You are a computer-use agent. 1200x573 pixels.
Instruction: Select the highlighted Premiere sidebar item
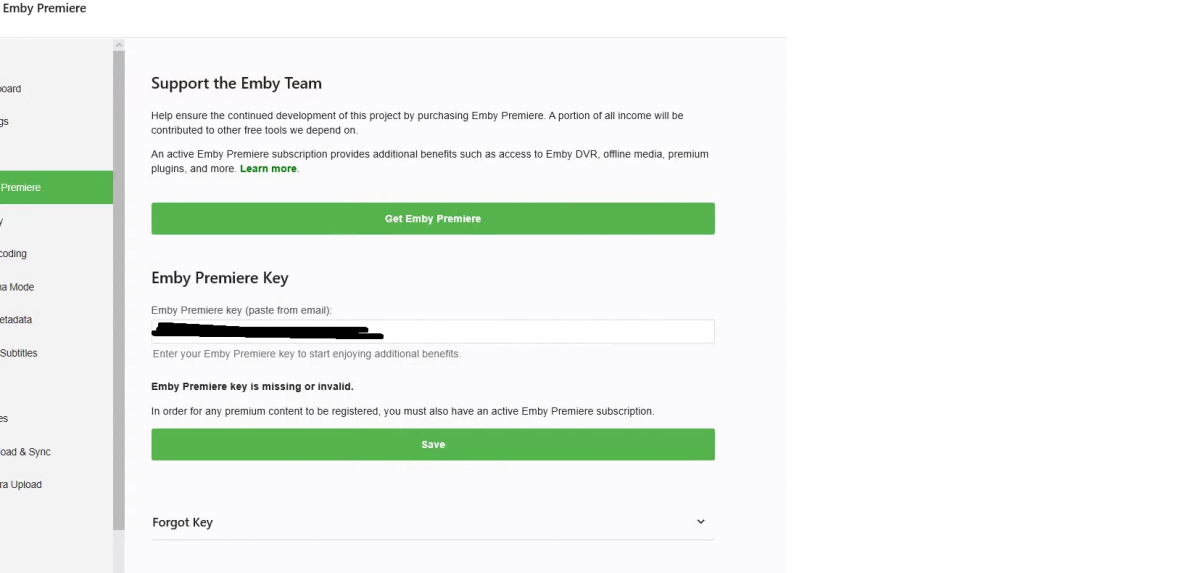pyautogui.click(x=40, y=188)
